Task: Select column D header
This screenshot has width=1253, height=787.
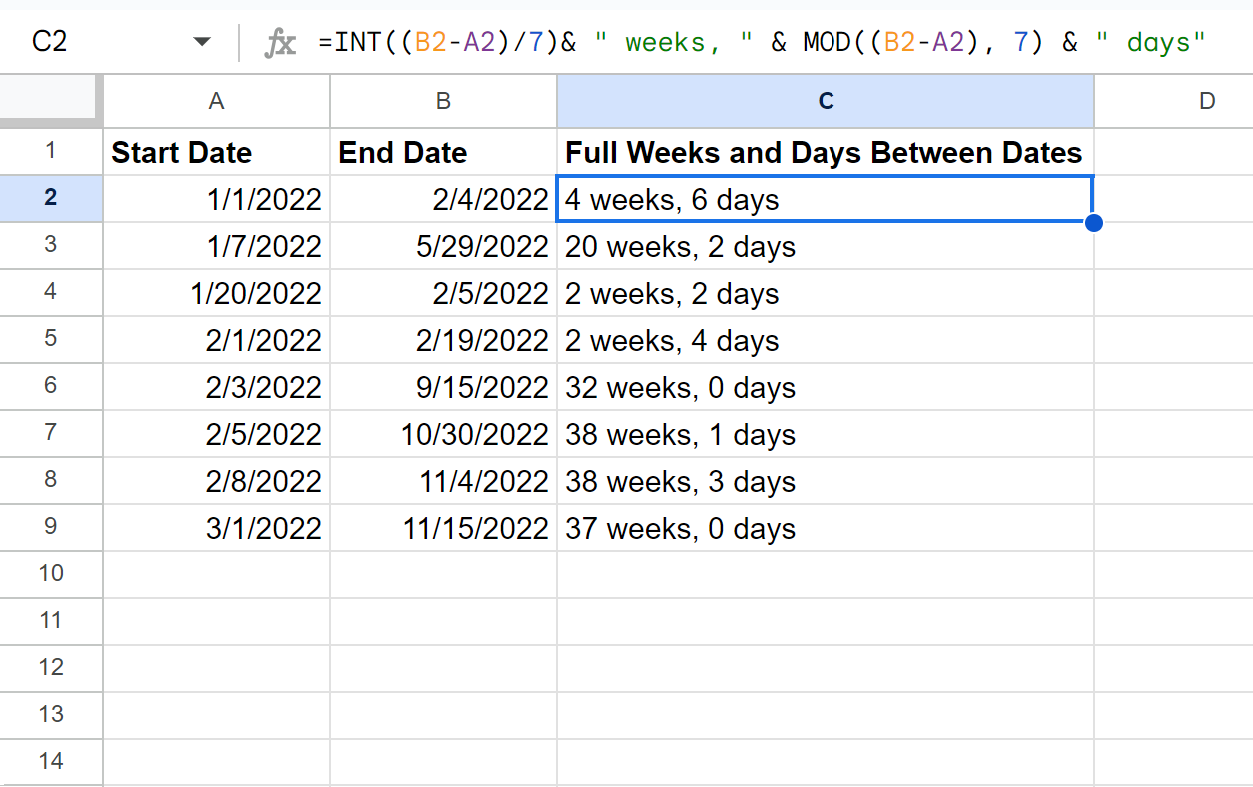Action: (x=1174, y=101)
